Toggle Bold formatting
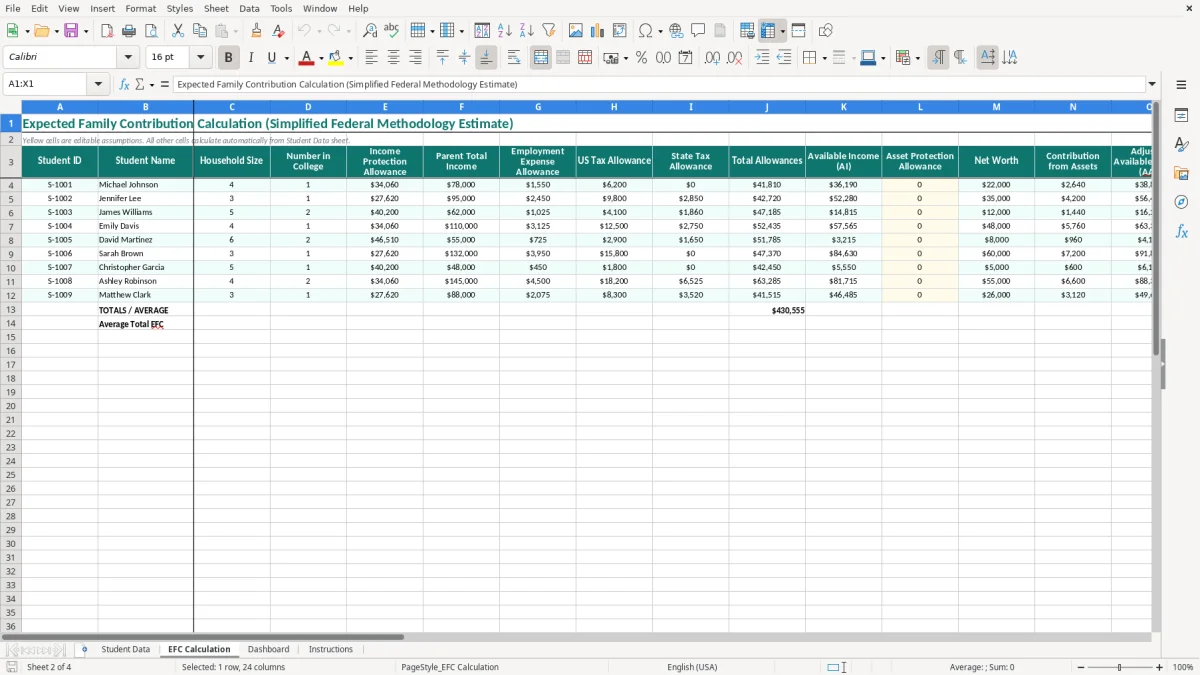1200x675 pixels. (x=228, y=58)
